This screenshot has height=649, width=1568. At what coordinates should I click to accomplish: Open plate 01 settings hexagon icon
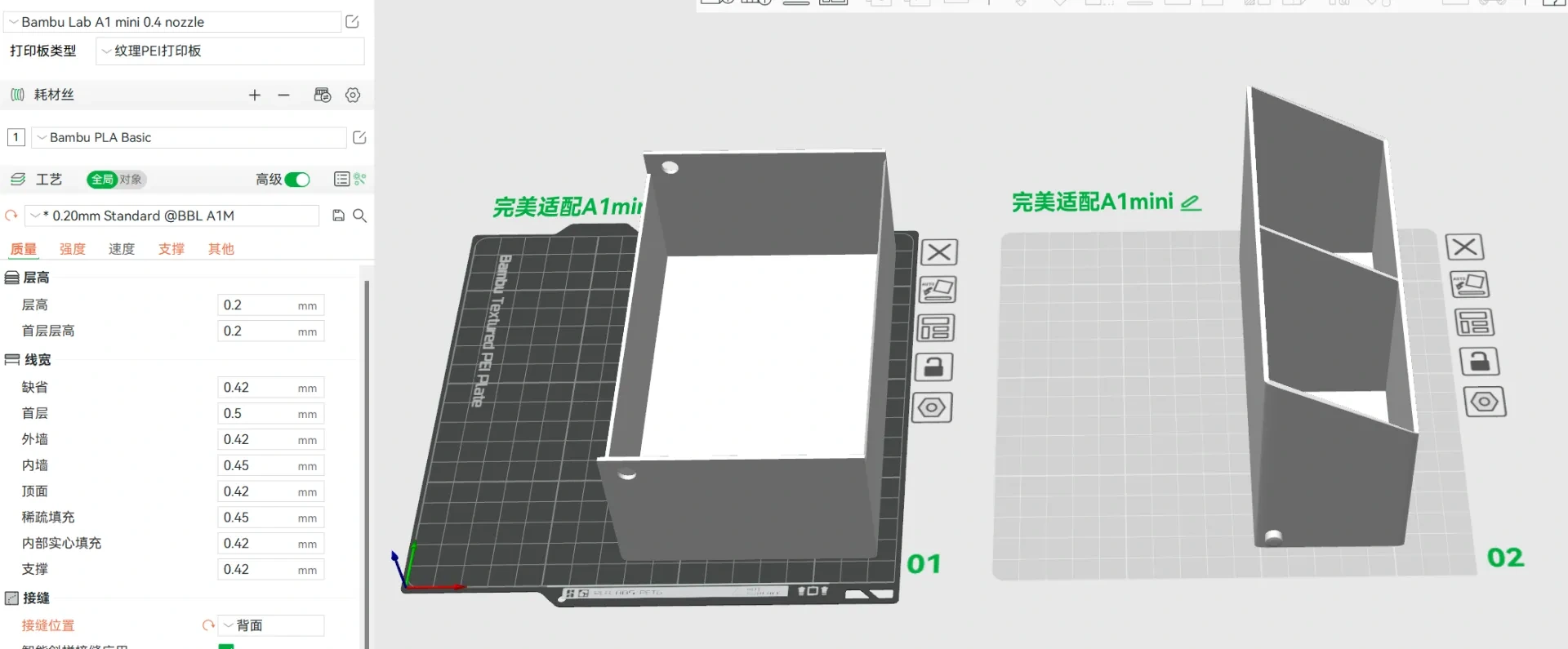(x=932, y=407)
